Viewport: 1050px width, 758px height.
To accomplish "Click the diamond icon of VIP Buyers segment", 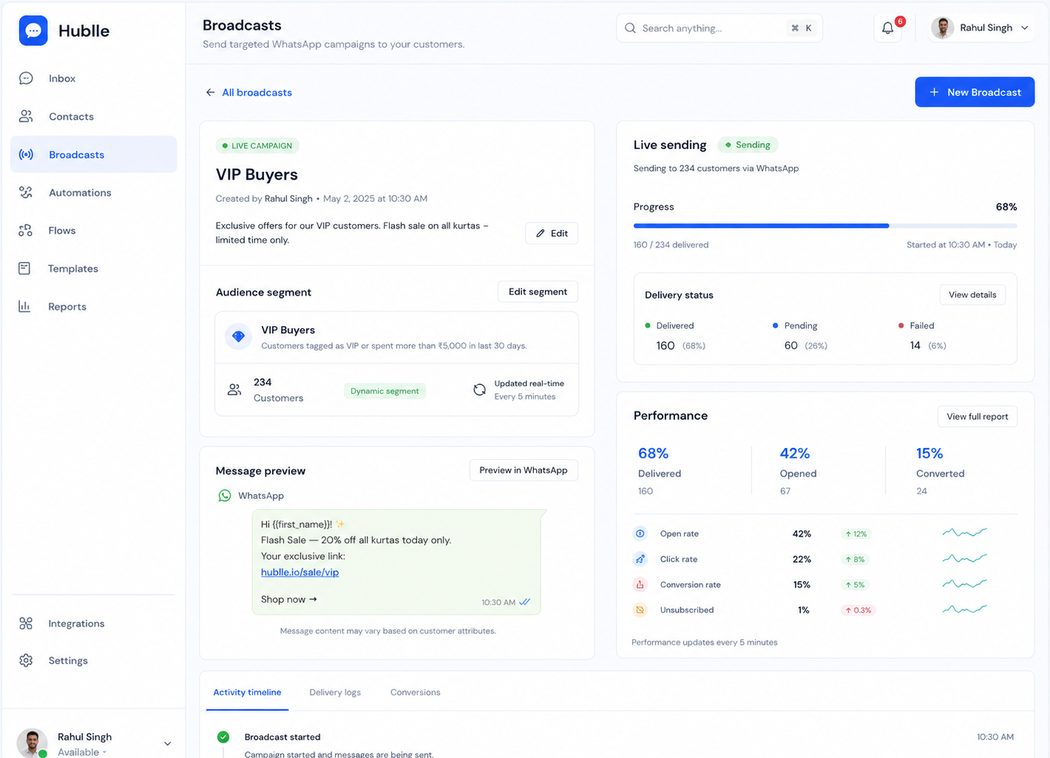I will 238,336.
